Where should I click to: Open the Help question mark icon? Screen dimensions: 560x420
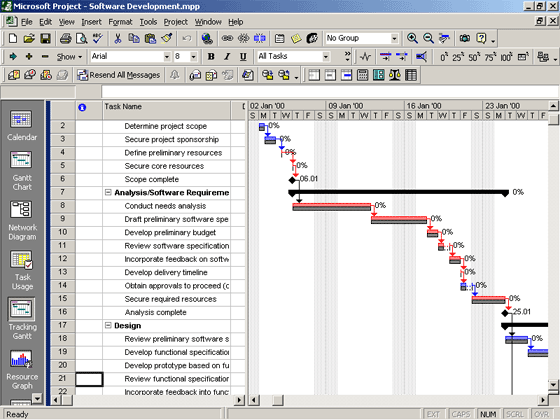pos(481,38)
